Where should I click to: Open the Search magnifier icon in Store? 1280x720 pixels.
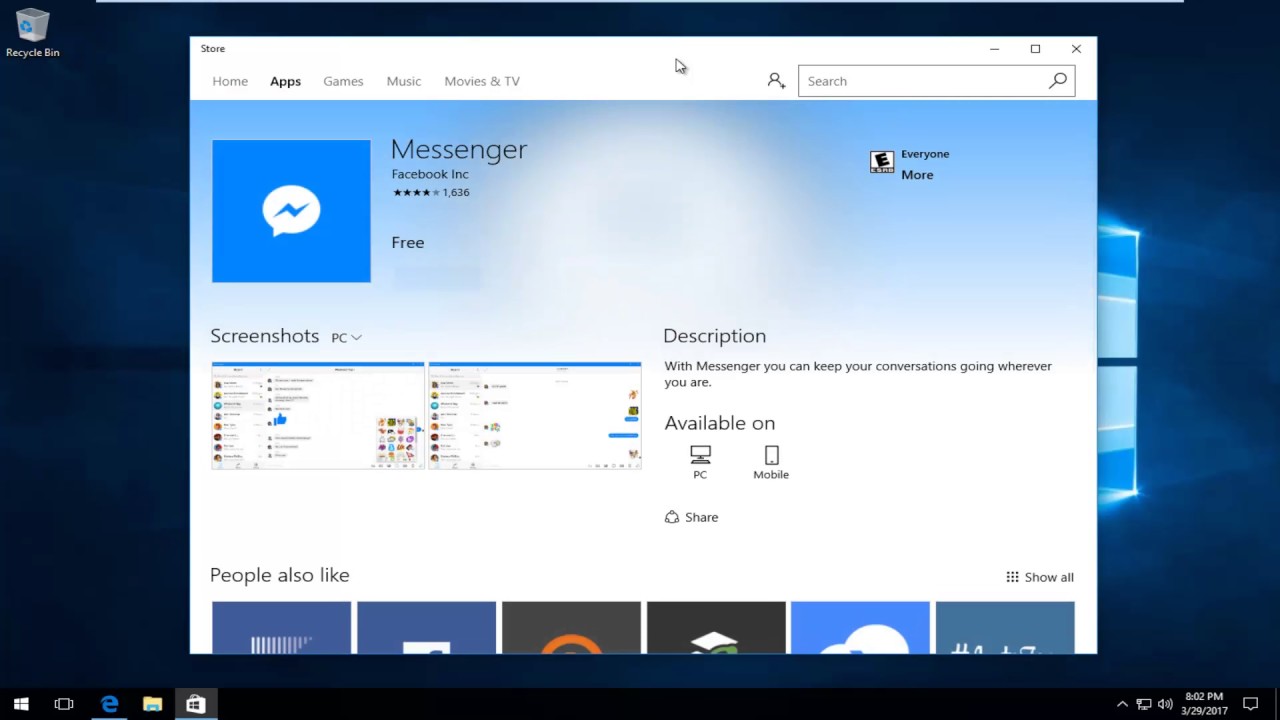pyautogui.click(x=1057, y=81)
